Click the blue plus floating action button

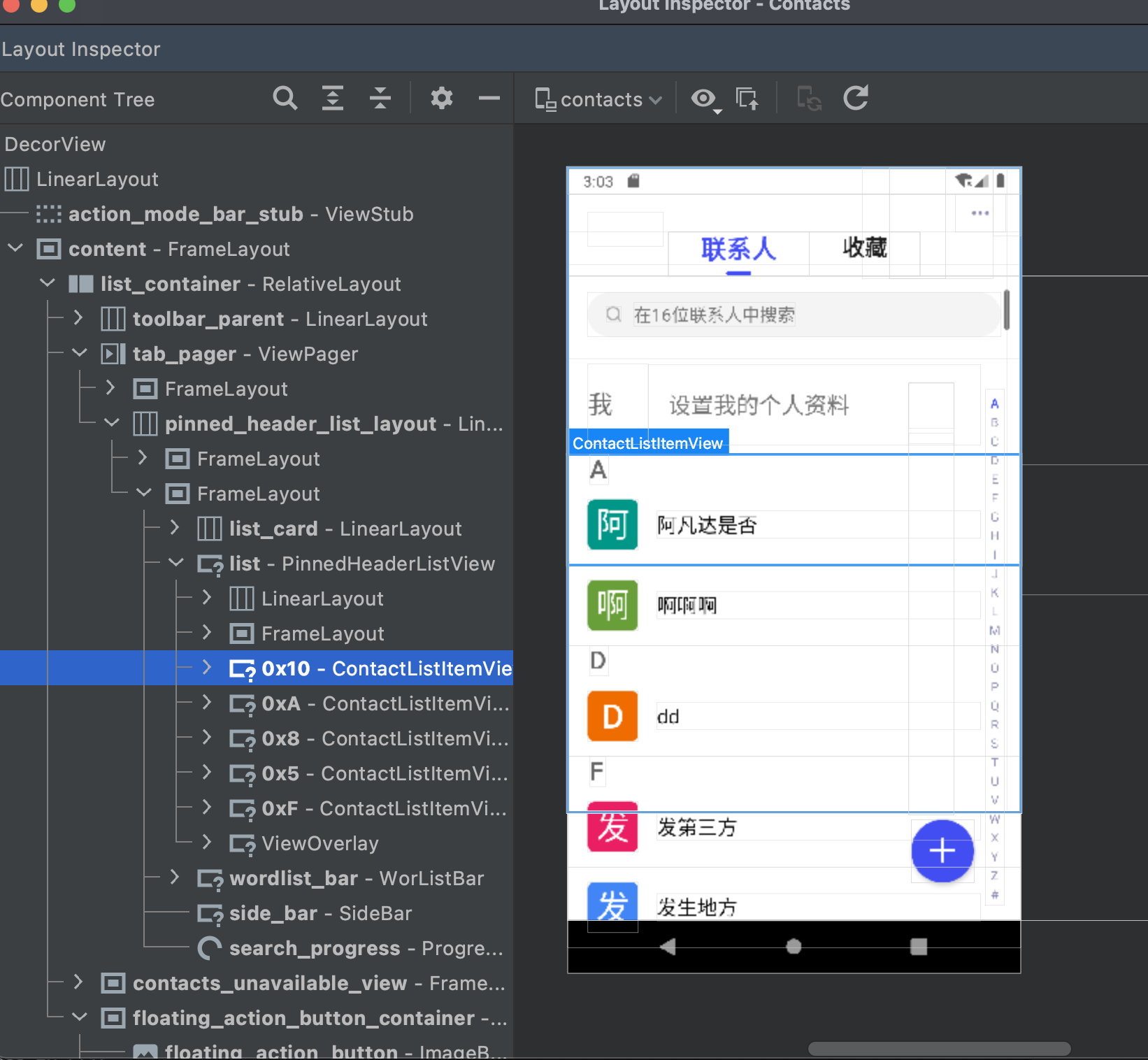tap(942, 851)
